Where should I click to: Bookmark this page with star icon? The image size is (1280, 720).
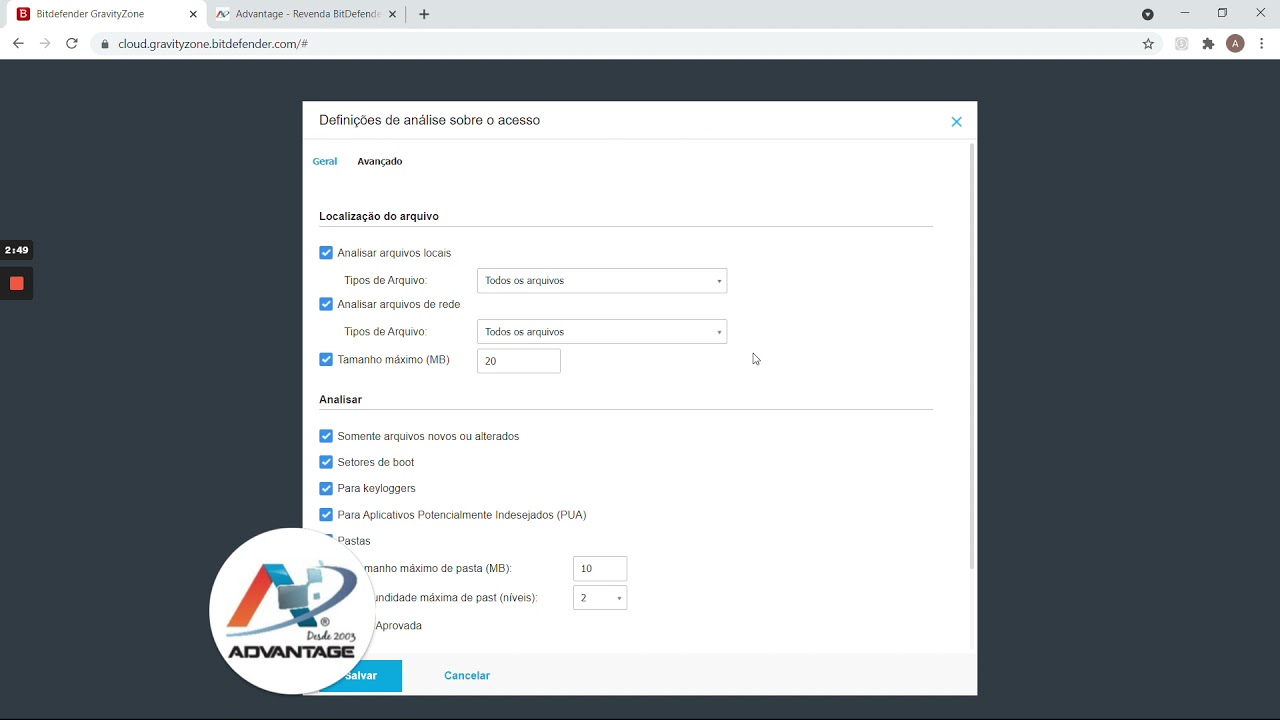(1148, 44)
